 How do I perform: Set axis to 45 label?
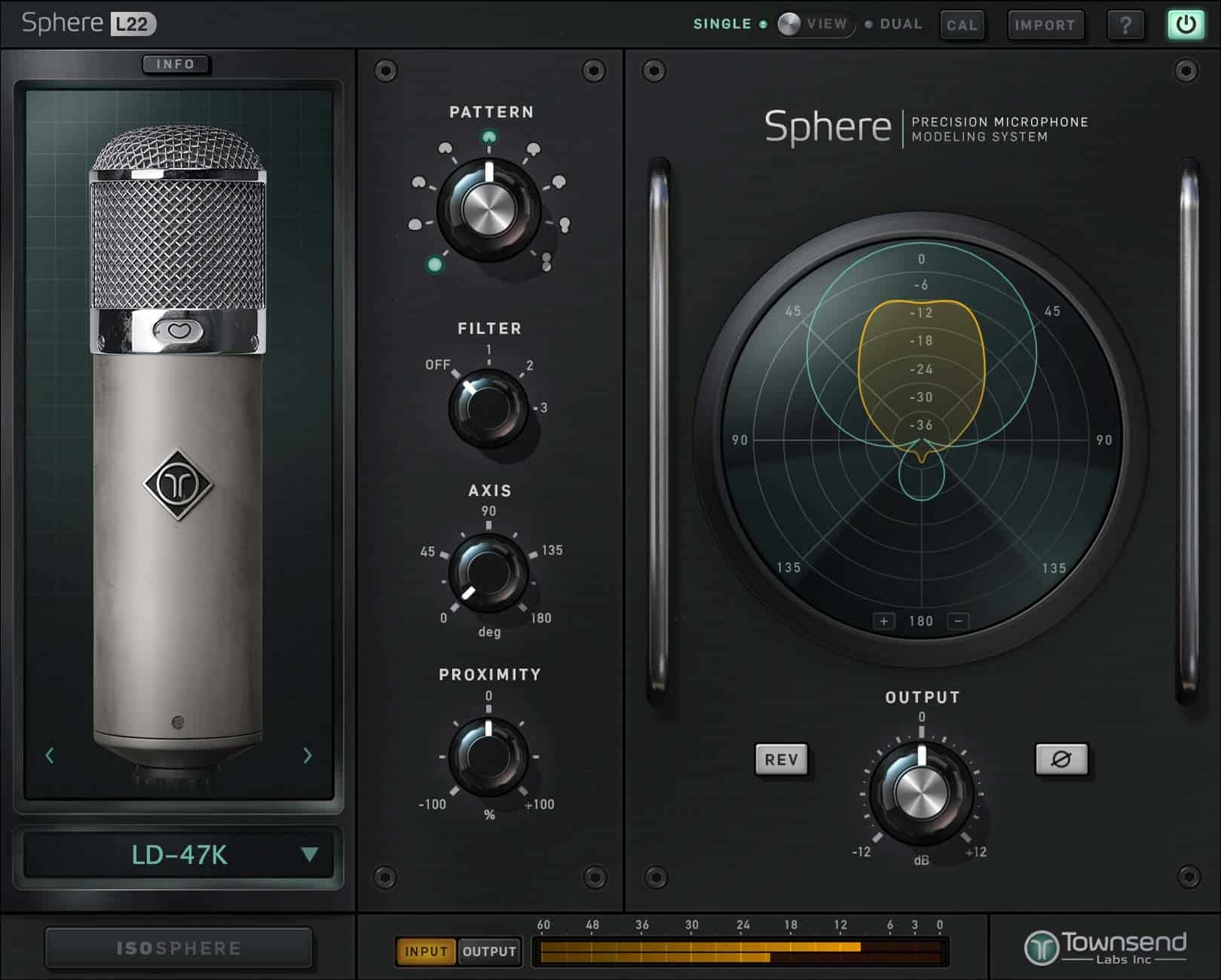click(427, 552)
